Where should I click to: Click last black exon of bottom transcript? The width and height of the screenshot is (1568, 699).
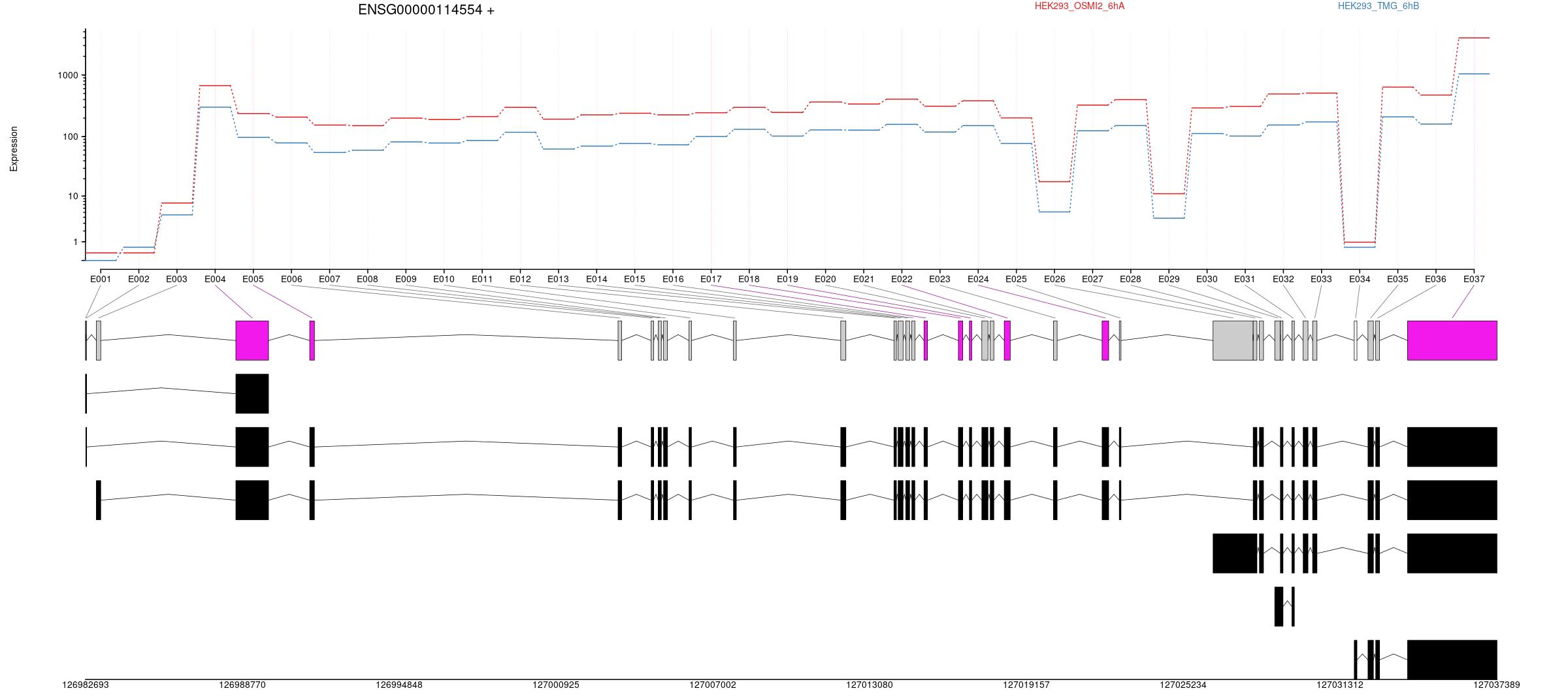click(1452, 660)
